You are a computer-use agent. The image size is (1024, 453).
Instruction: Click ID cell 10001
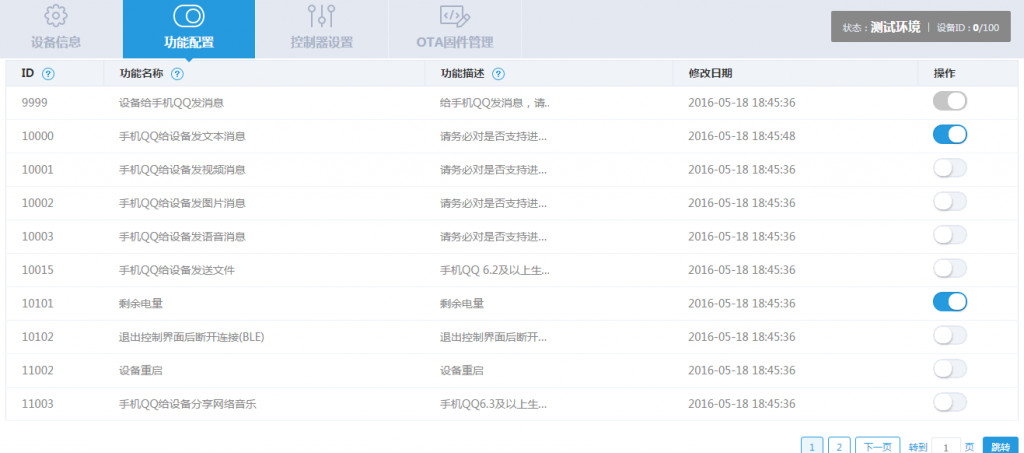(38, 170)
